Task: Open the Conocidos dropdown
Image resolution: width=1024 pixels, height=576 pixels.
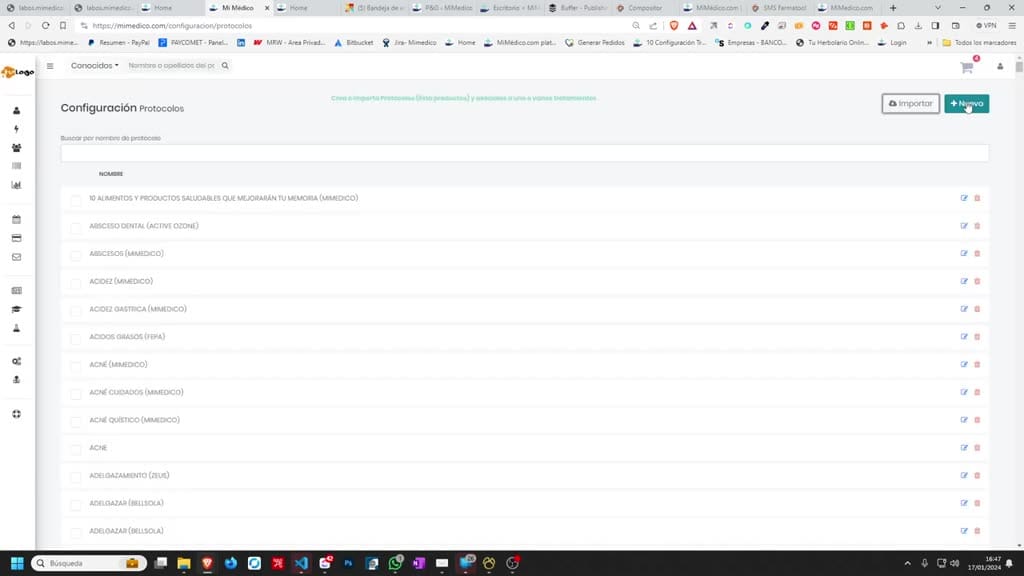Action: click(95, 65)
